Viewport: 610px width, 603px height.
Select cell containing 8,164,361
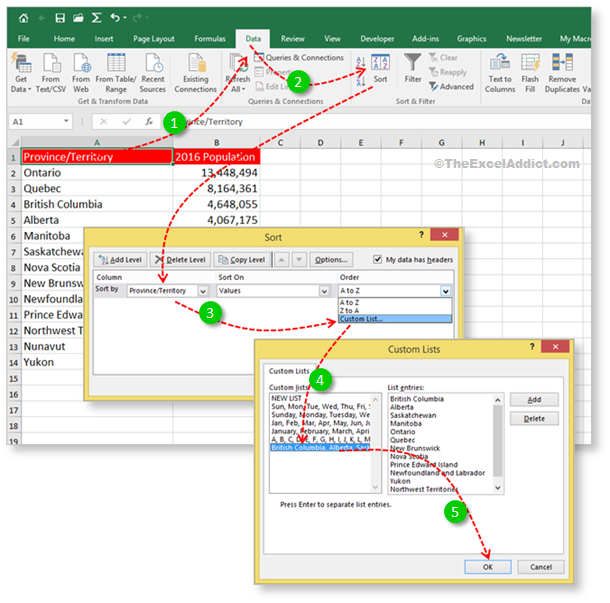216,189
